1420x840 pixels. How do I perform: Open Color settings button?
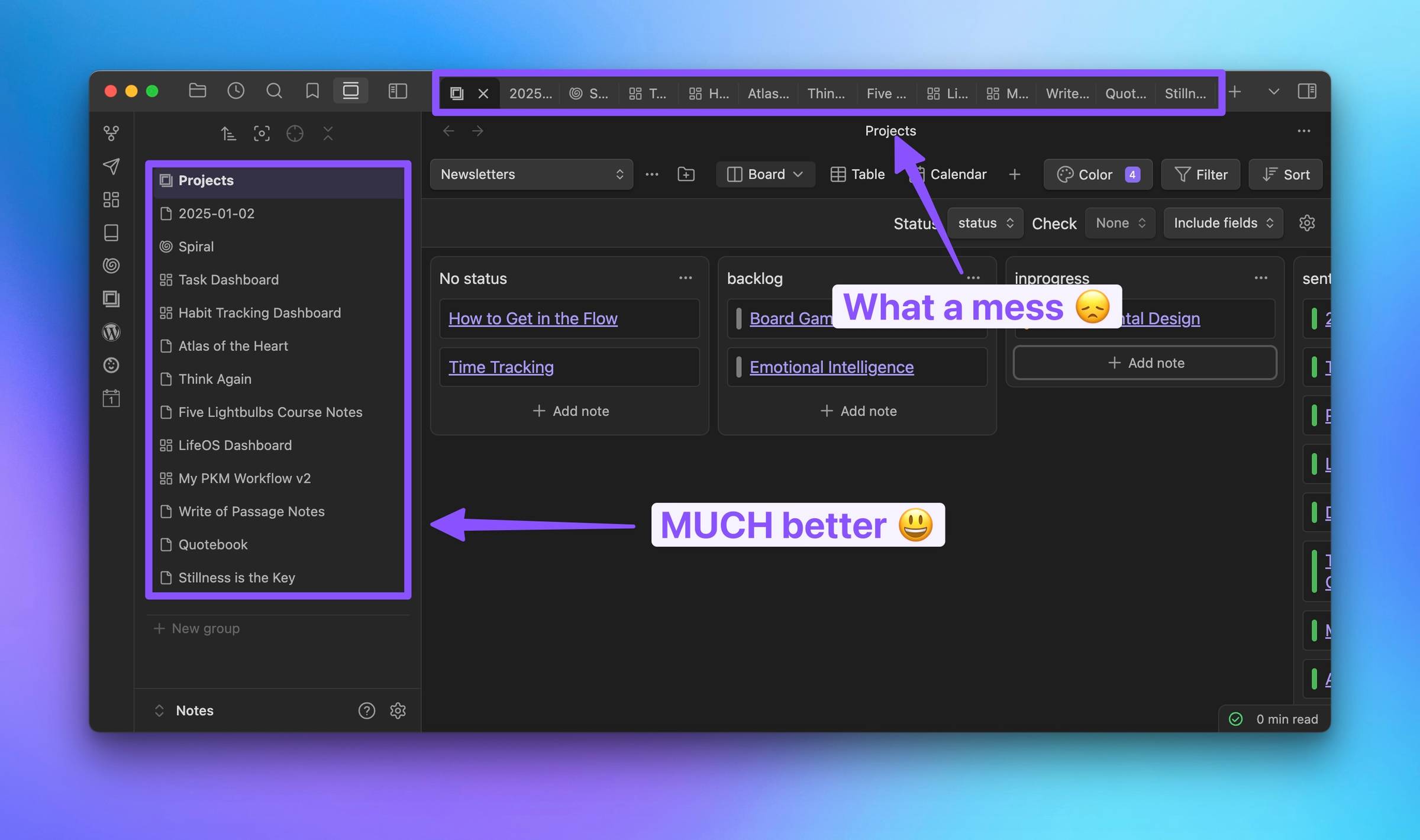1098,175
